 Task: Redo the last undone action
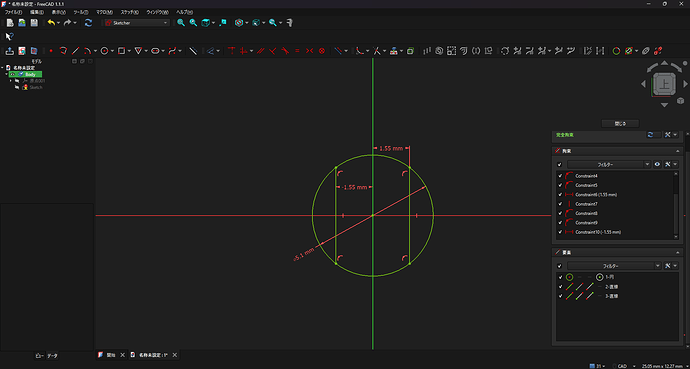coord(67,22)
